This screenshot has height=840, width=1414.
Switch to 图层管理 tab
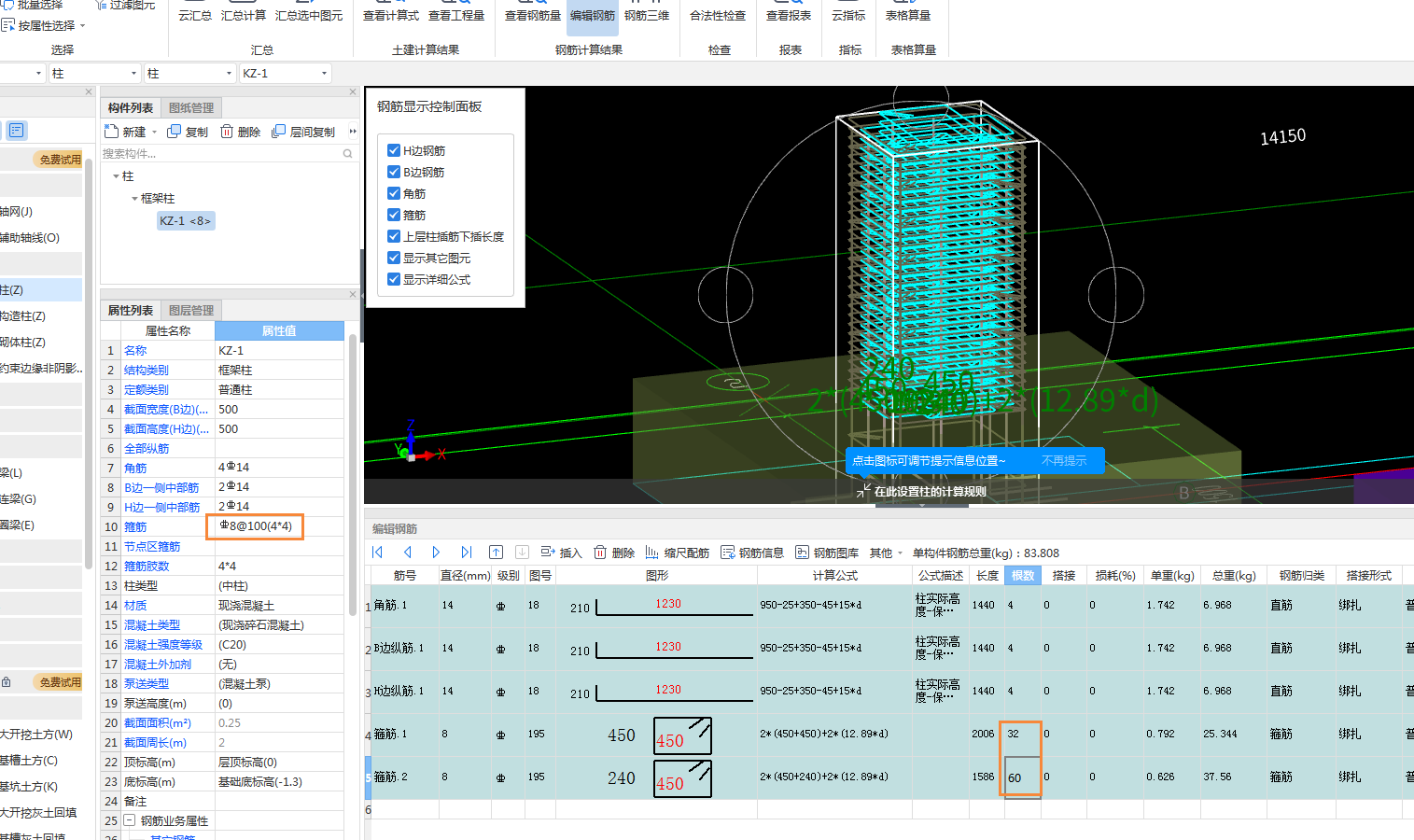[x=191, y=311]
